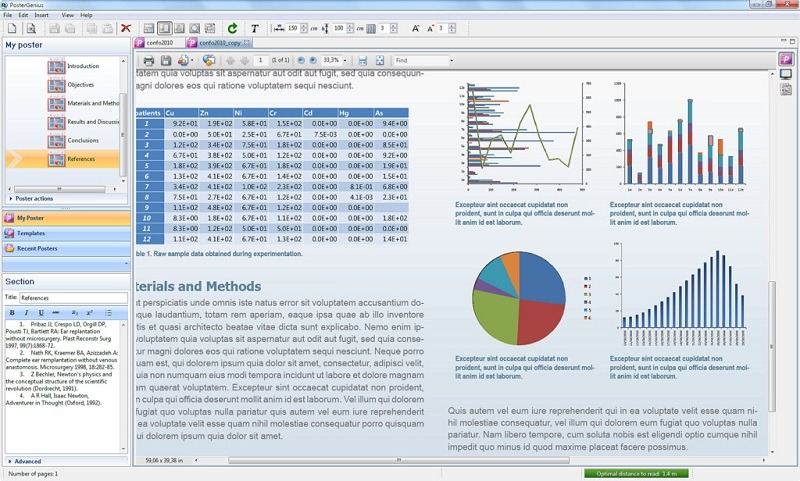
Task: Apply bold formatting in Section editor
Action: click(12, 313)
